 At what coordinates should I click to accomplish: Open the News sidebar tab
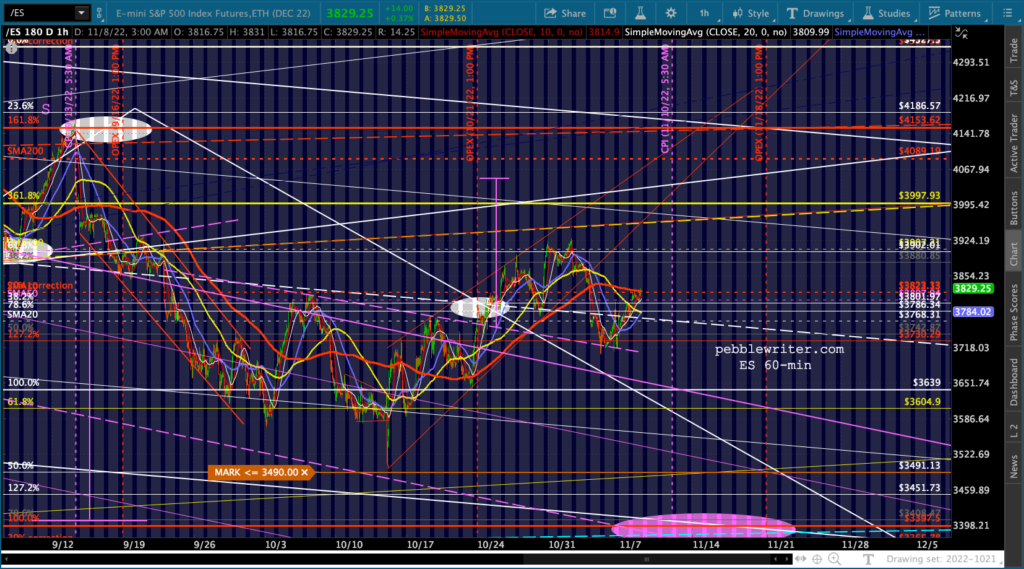click(1014, 466)
